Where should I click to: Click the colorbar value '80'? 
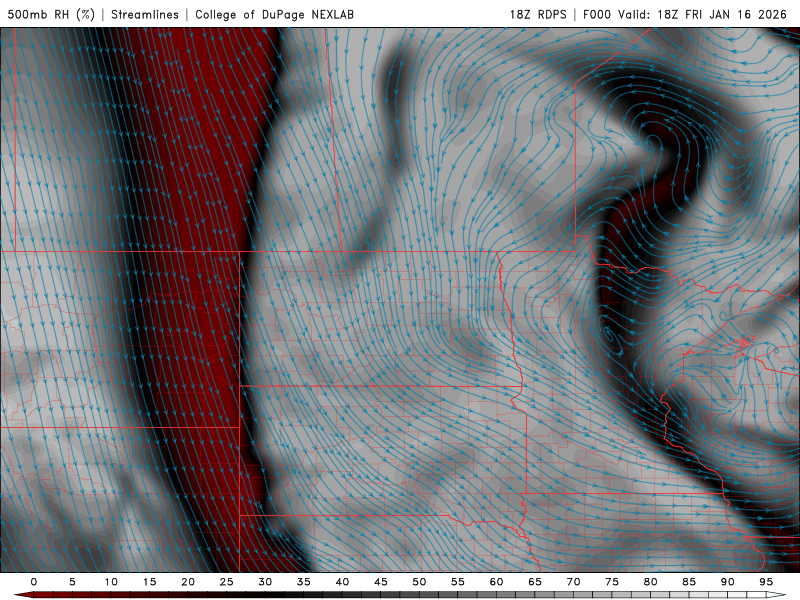coord(650,582)
